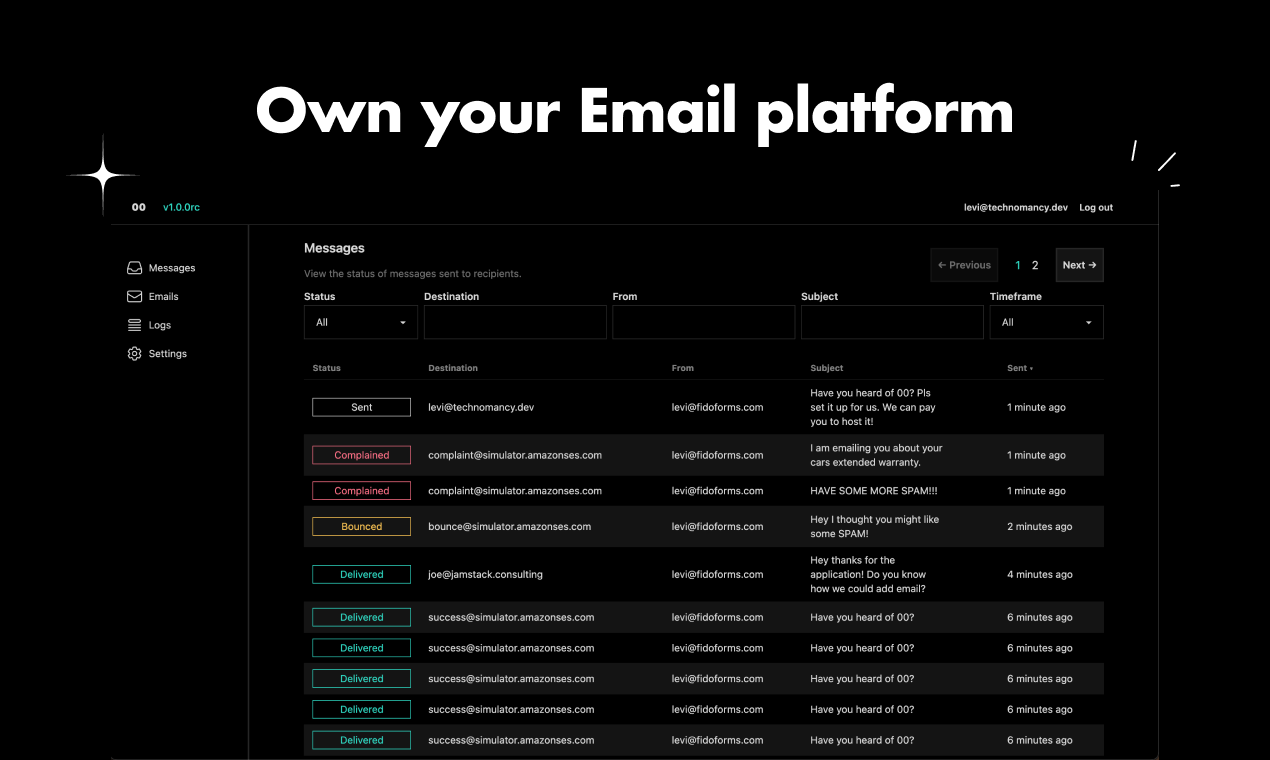Focus the Destination filter field
The width and height of the screenshot is (1270, 760).
coord(515,322)
